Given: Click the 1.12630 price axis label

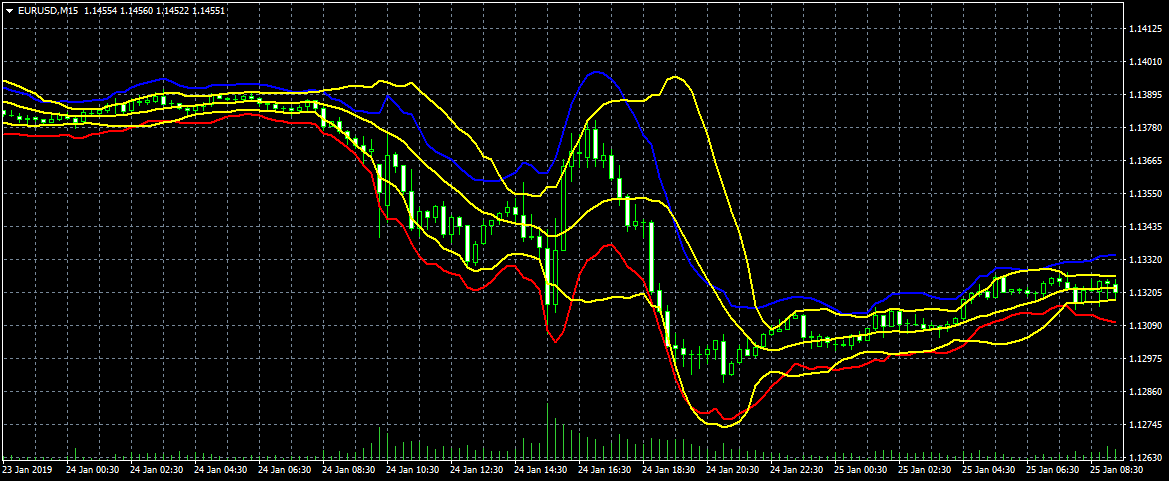Looking at the screenshot, I should pyautogui.click(x=1147, y=458).
